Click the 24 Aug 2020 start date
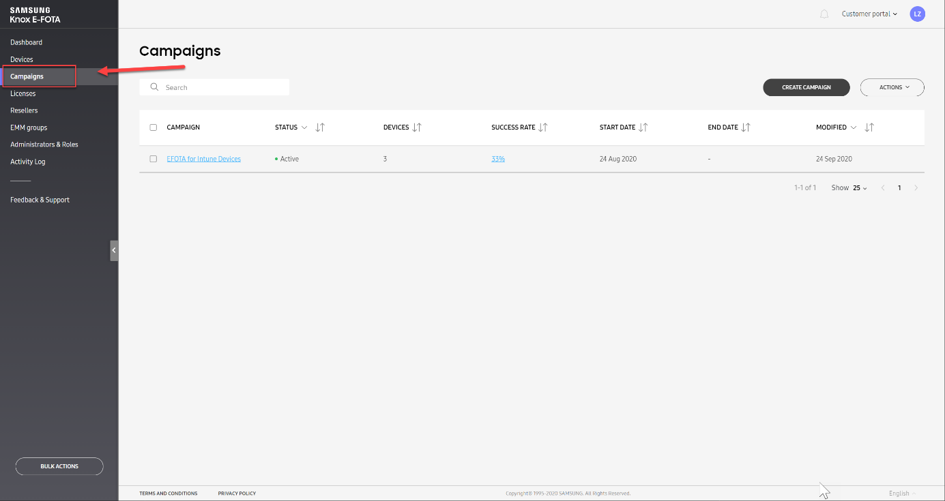The height and width of the screenshot is (501, 945). (x=618, y=159)
